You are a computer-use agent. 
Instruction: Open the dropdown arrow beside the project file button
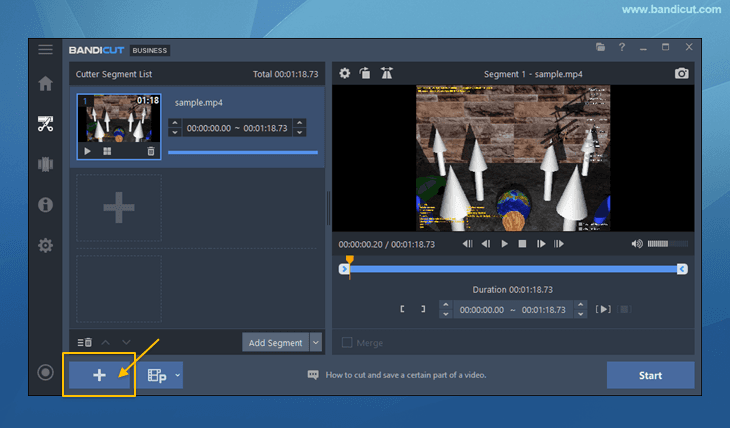177,375
